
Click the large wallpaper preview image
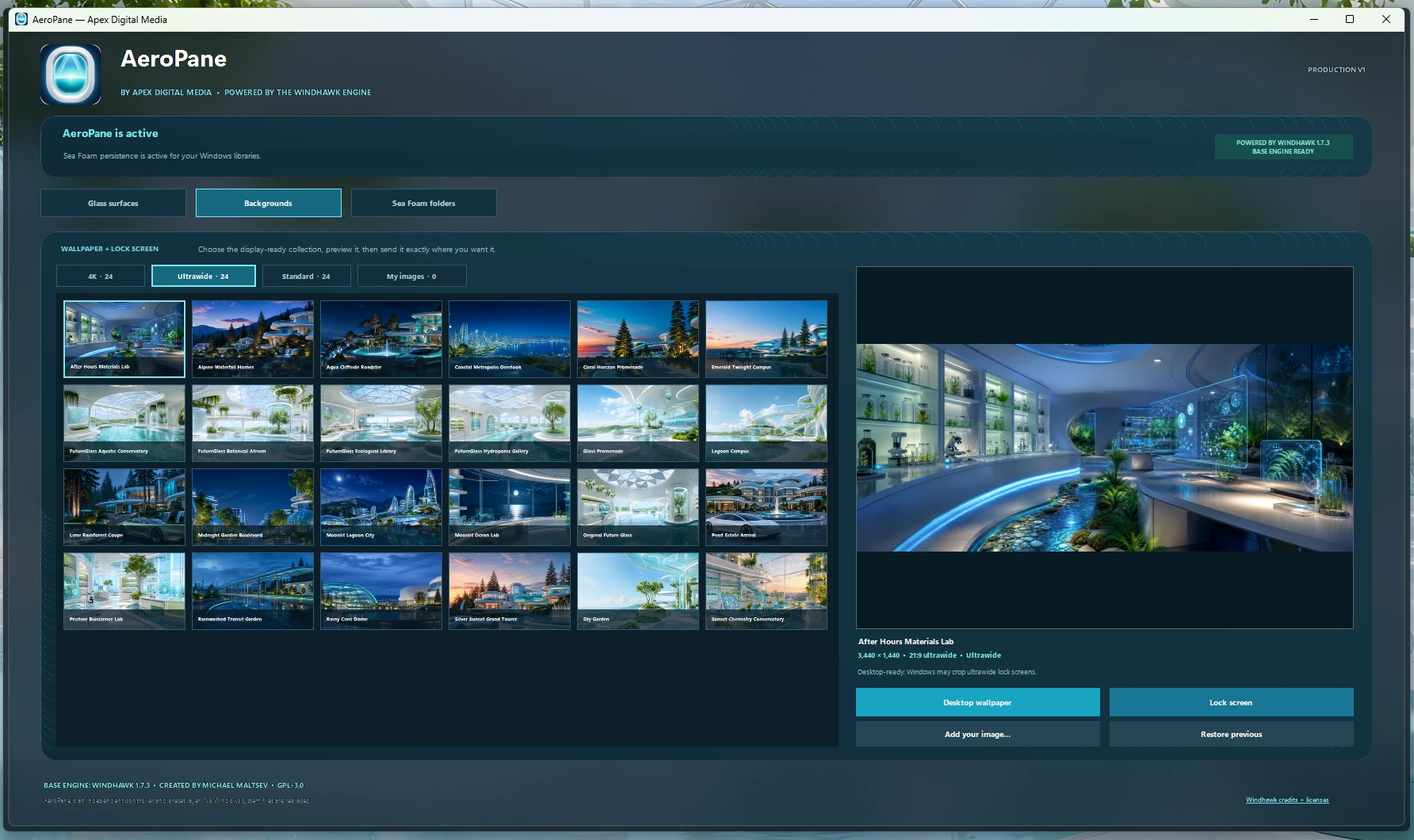coord(1105,448)
